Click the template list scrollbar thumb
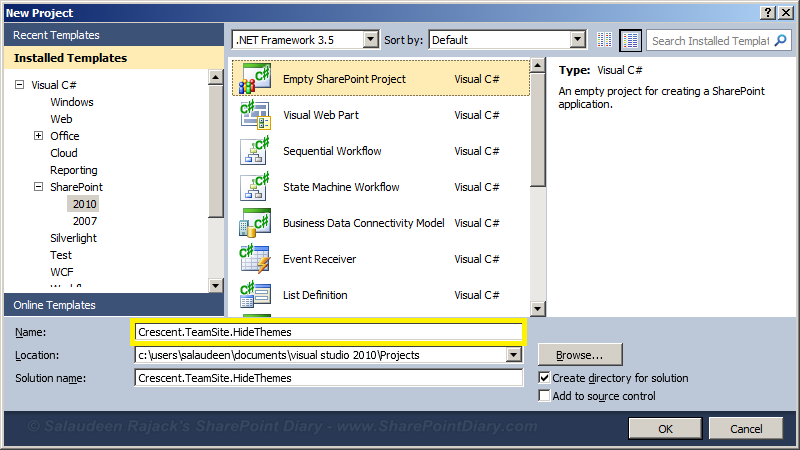Viewport: 800px width, 450px height. 538,130
